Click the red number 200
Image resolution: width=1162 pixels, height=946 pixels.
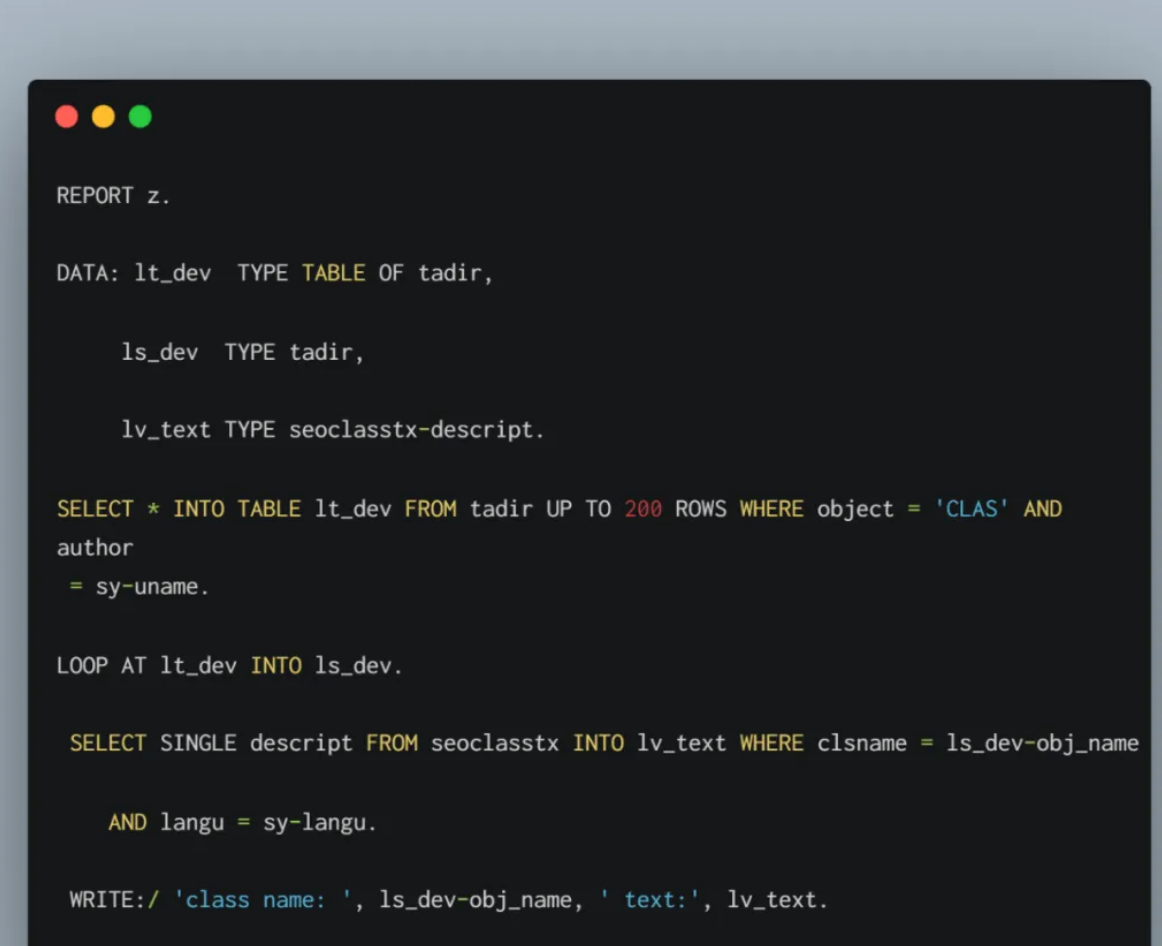(643, 509)
